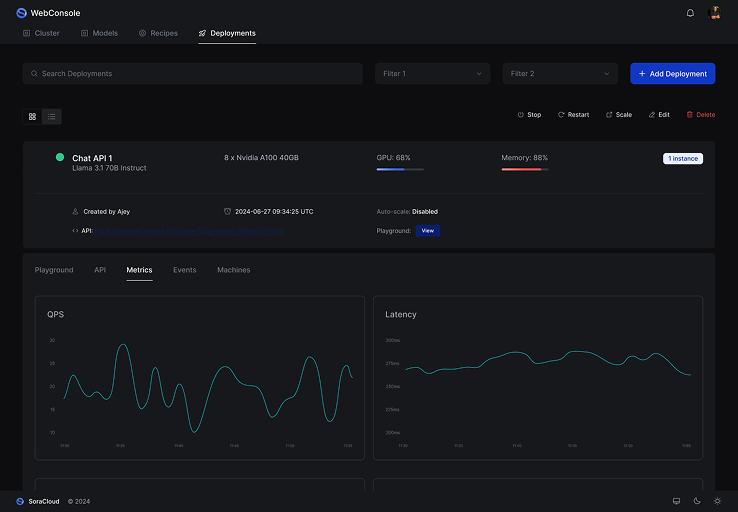Click the Recipes tab icon
738x512 pixels.
click(142, 33)
